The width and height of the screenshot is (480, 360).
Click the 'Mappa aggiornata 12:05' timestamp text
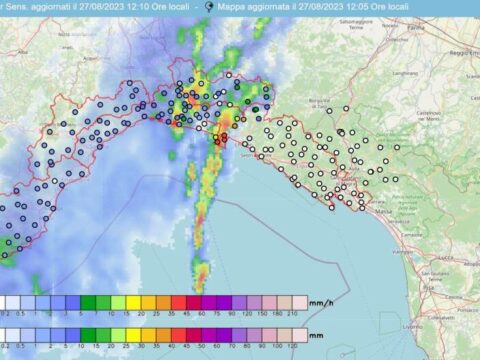tap(313, 7)
